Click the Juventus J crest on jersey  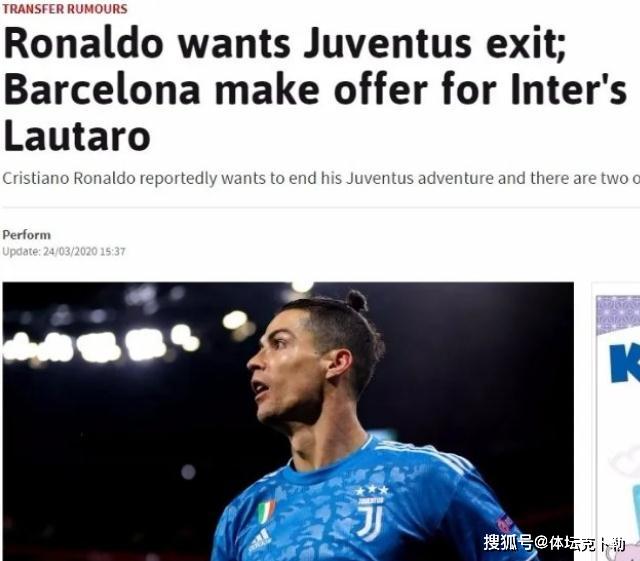pyautogui.click(x=370, y=523)
